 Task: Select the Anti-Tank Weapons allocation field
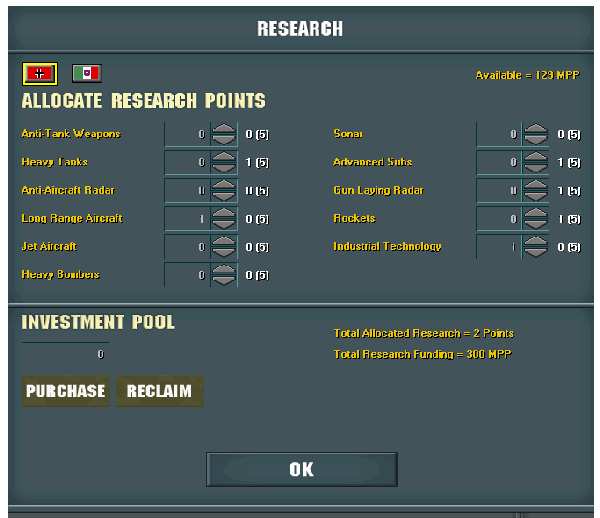(188, 134)
